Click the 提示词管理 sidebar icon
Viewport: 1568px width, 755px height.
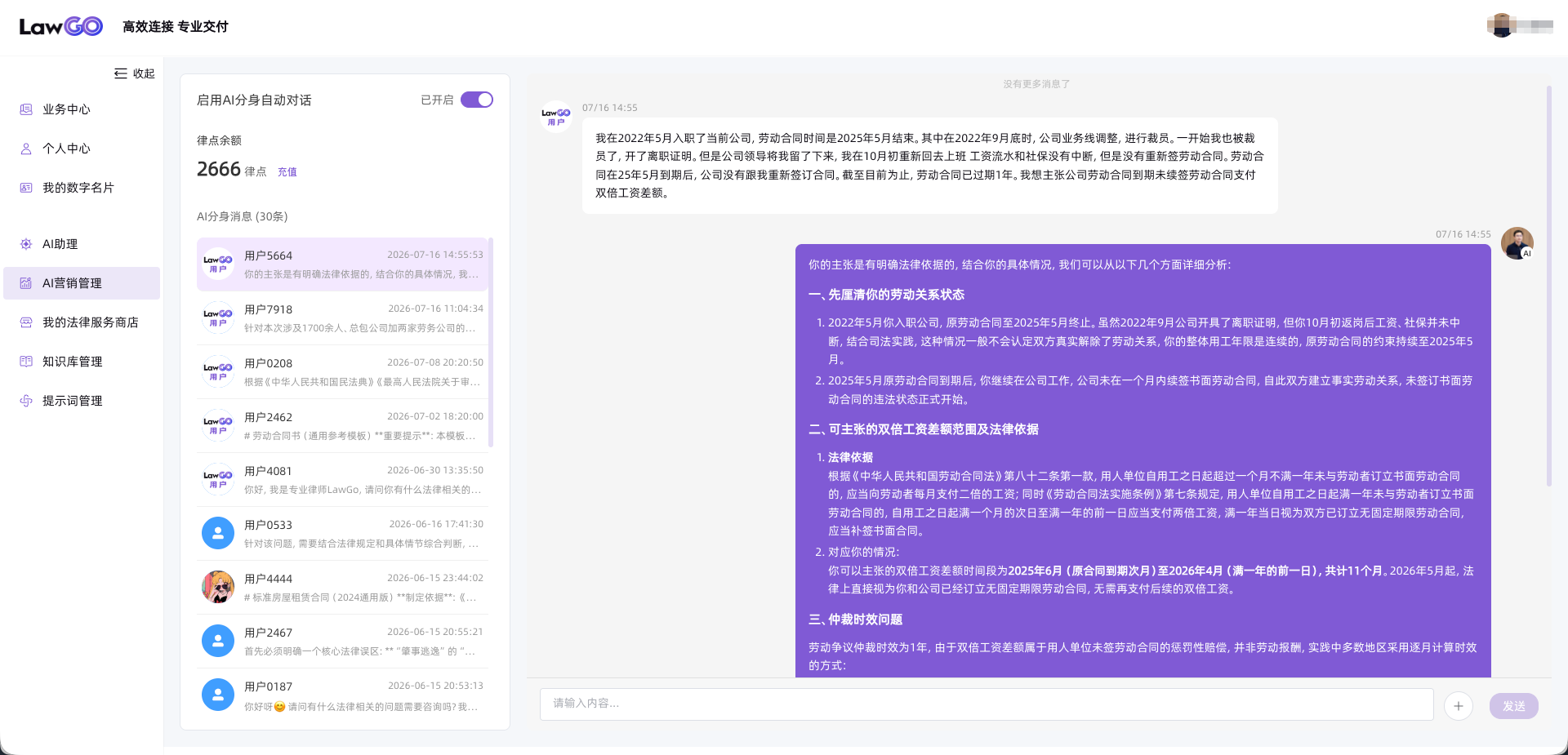pos(26,401)
